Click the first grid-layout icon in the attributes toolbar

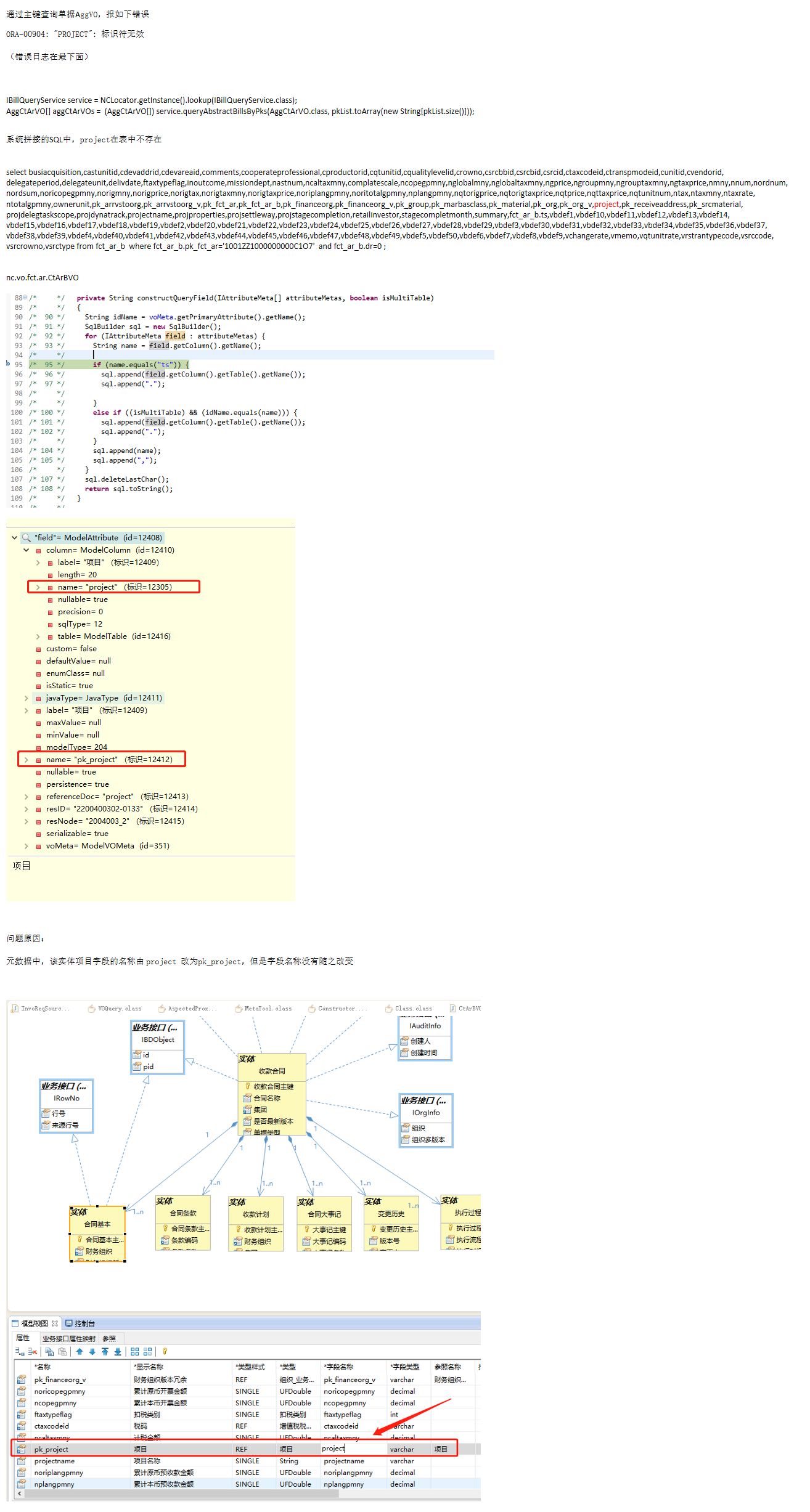tap(135, 1351)
